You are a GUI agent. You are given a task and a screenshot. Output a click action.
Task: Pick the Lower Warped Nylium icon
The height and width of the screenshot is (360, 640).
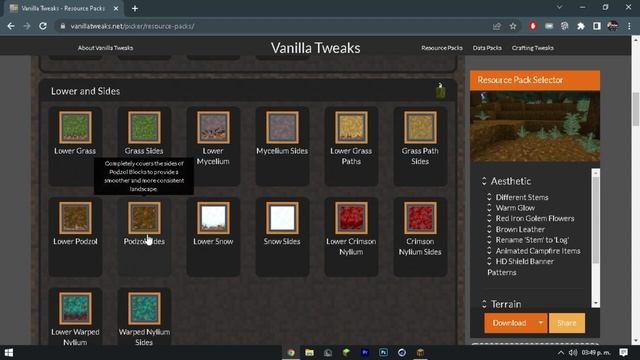[x=75, y=309]
